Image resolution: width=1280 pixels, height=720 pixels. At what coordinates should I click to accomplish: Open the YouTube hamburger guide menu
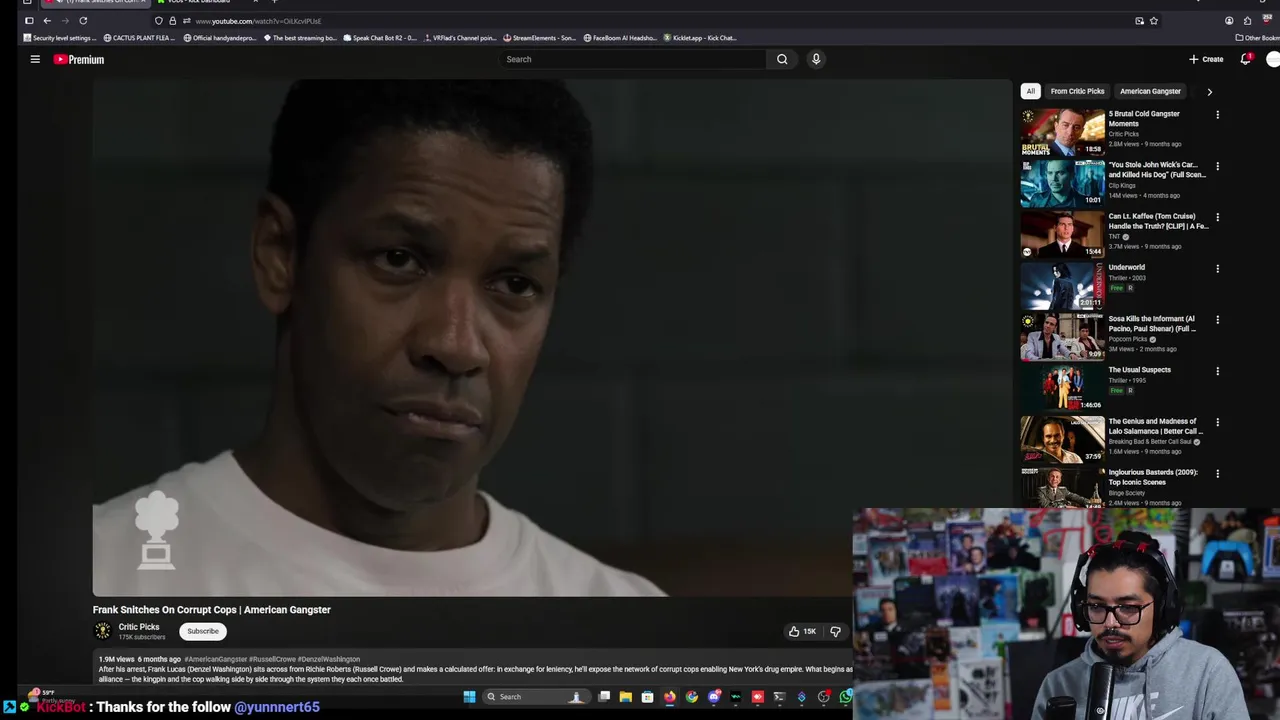(x=35, y=59)
